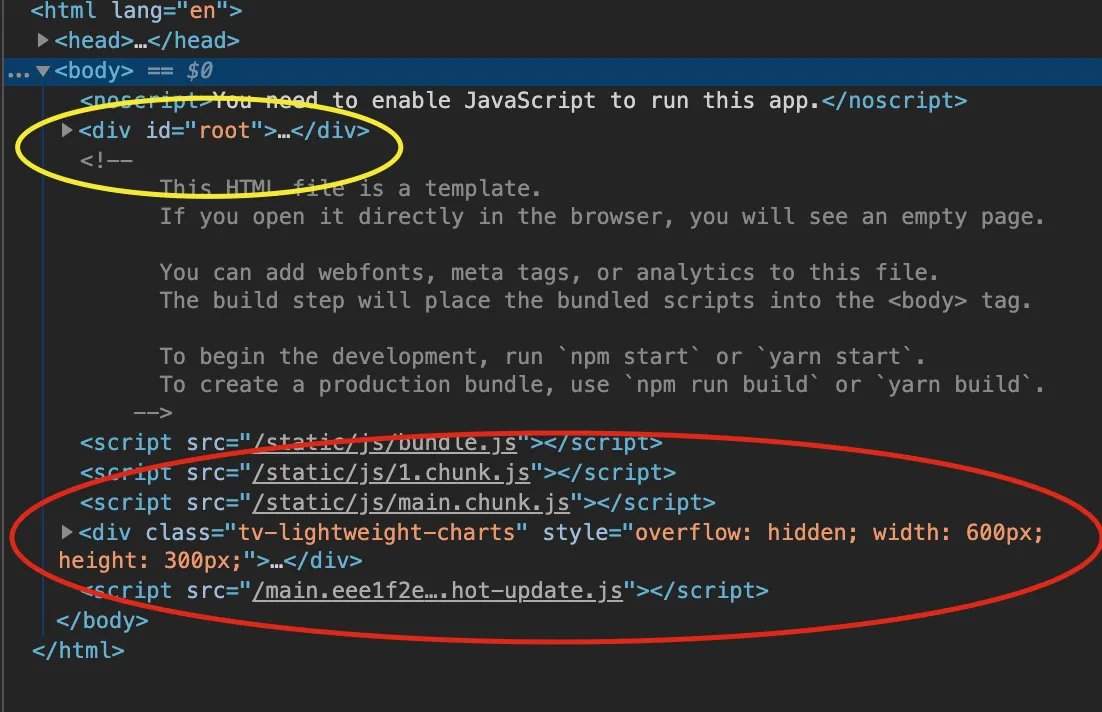
Task: Select the html lang="en" opening tag
Action: coord(136,11)
